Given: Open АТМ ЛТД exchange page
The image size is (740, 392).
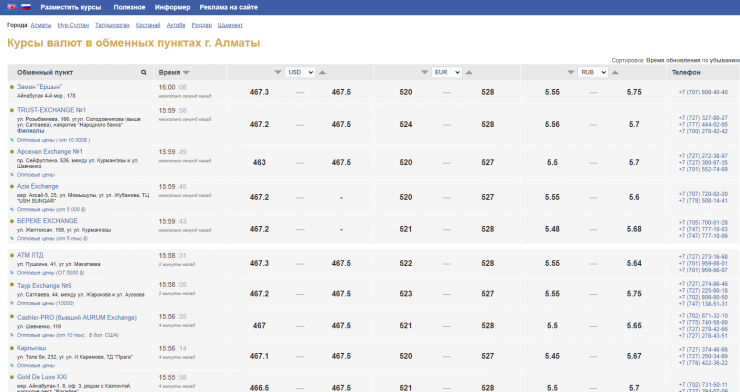Looking at the screenshot, I should click(x=30, y=255).
